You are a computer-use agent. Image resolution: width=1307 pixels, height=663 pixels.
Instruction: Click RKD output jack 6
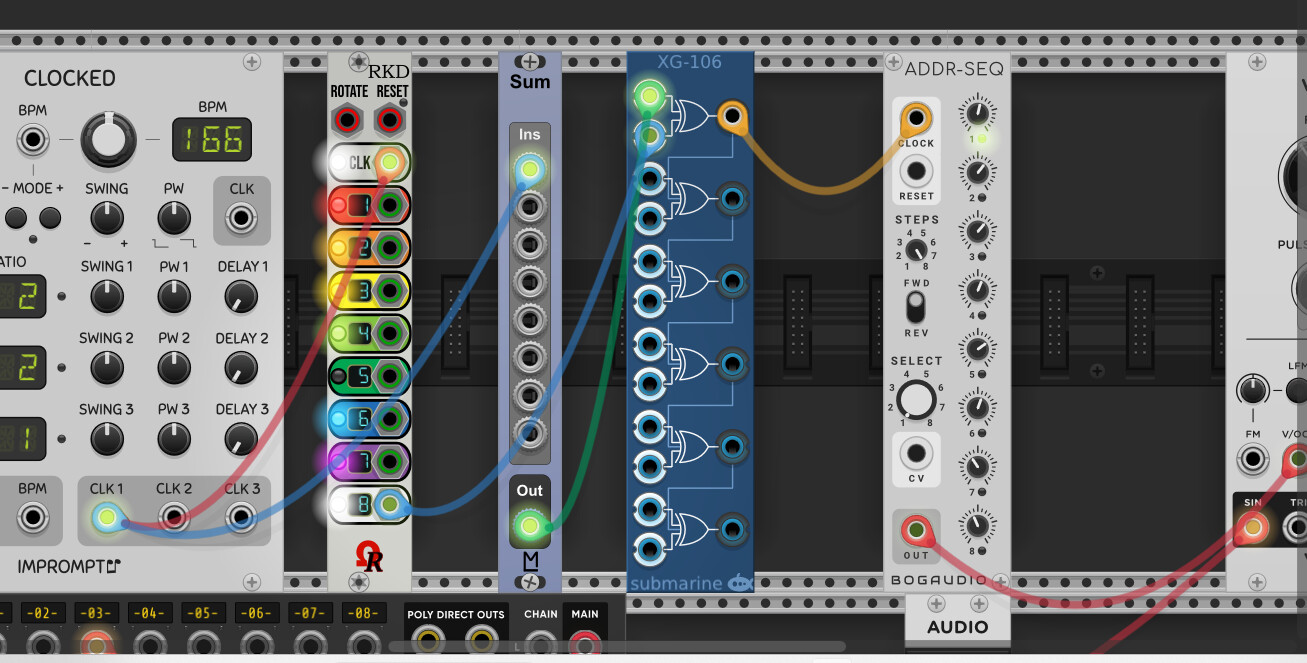coord(391,418)
